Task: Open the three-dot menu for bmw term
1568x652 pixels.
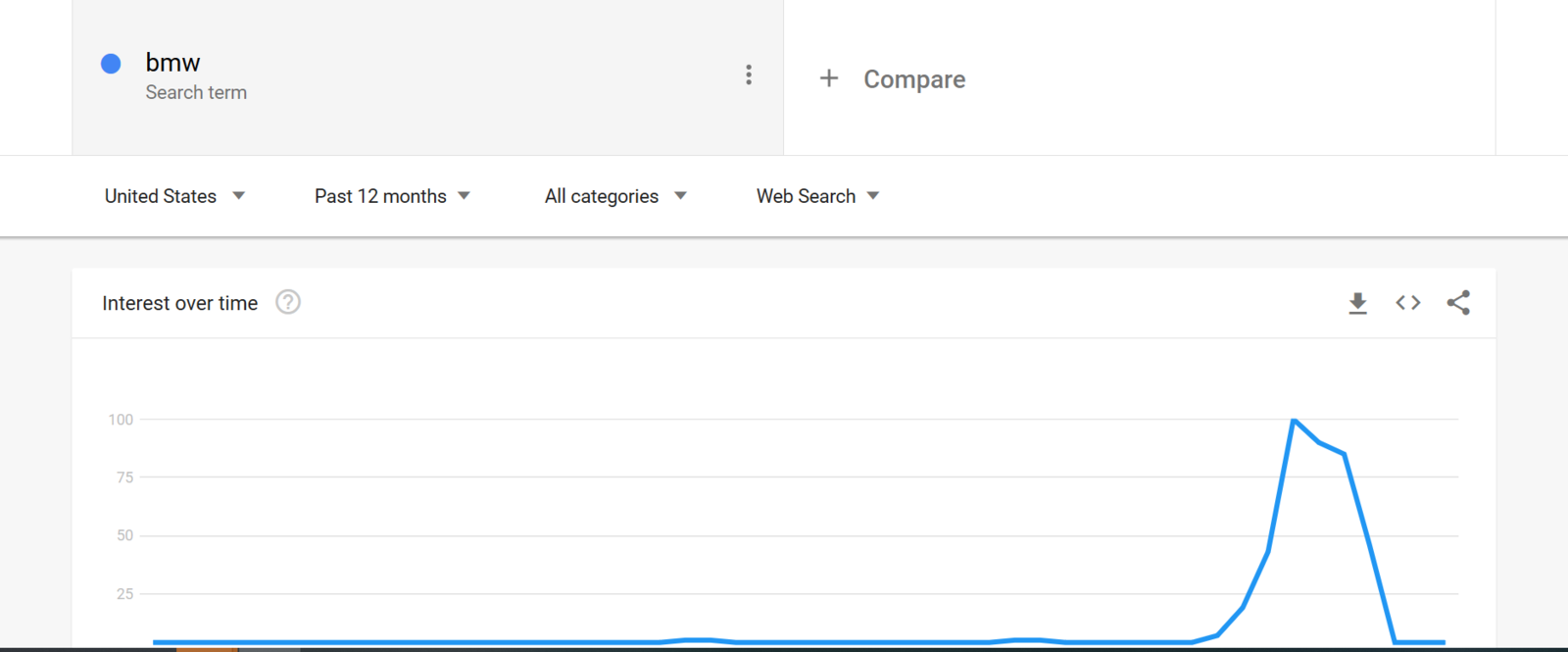Action: [749, 75]
